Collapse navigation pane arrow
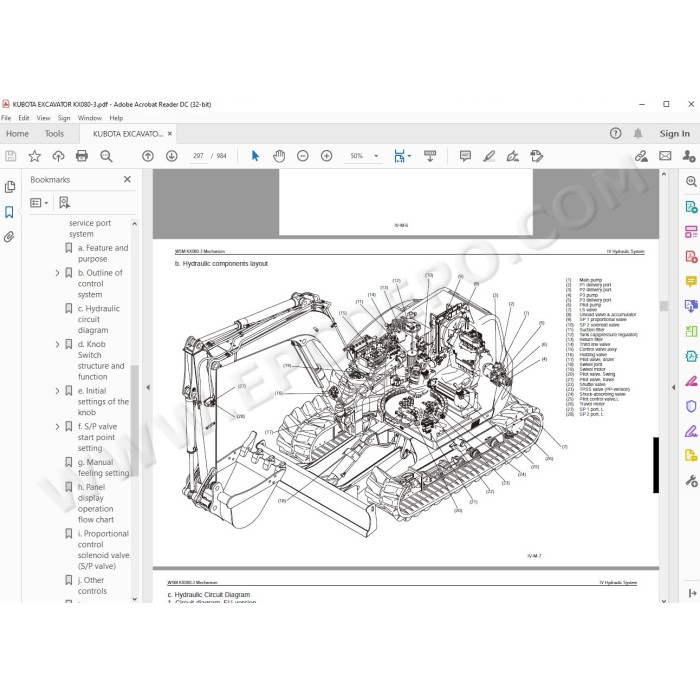 (148, 387)
